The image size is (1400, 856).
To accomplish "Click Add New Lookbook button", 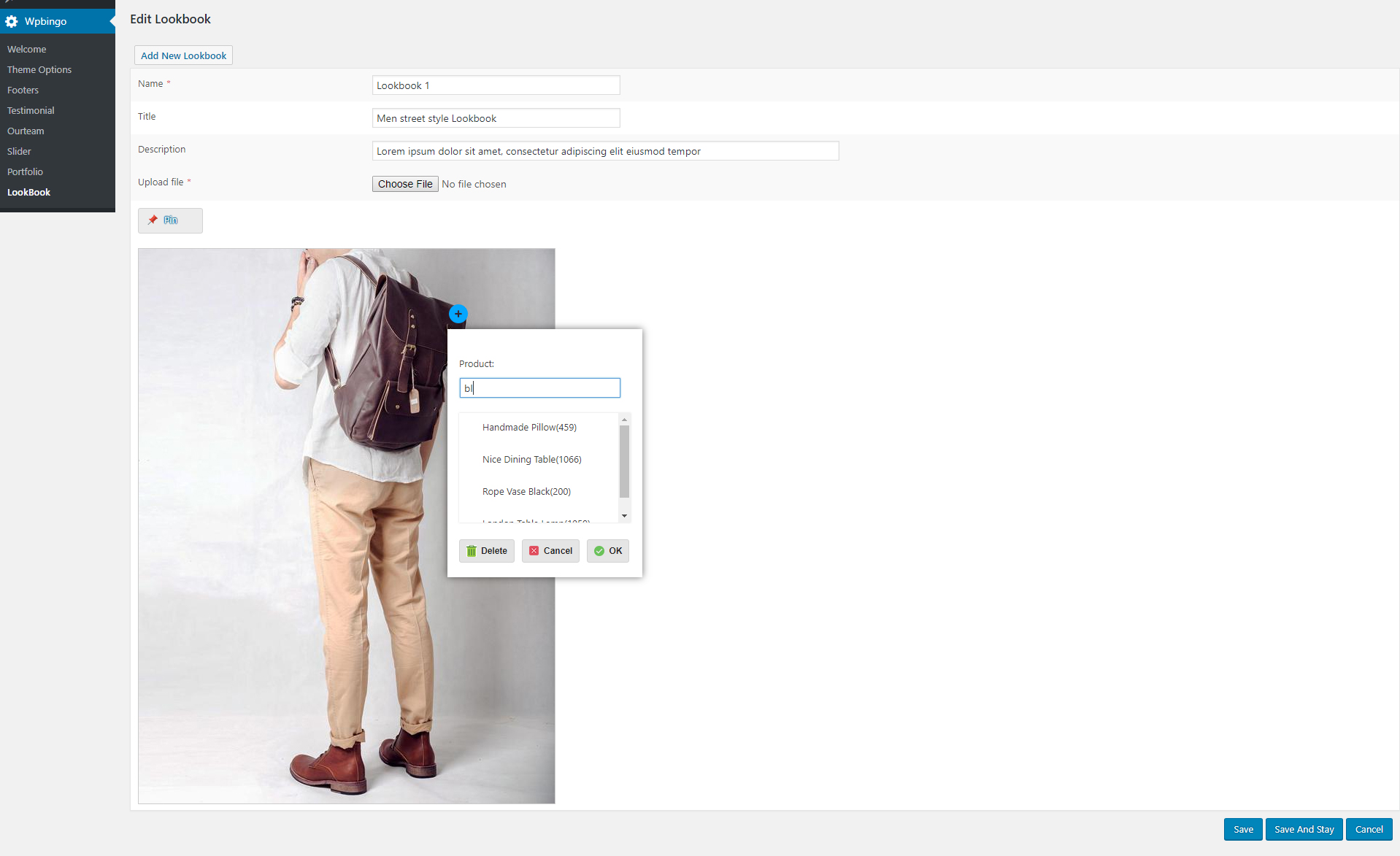I will (x=183, y=55).
